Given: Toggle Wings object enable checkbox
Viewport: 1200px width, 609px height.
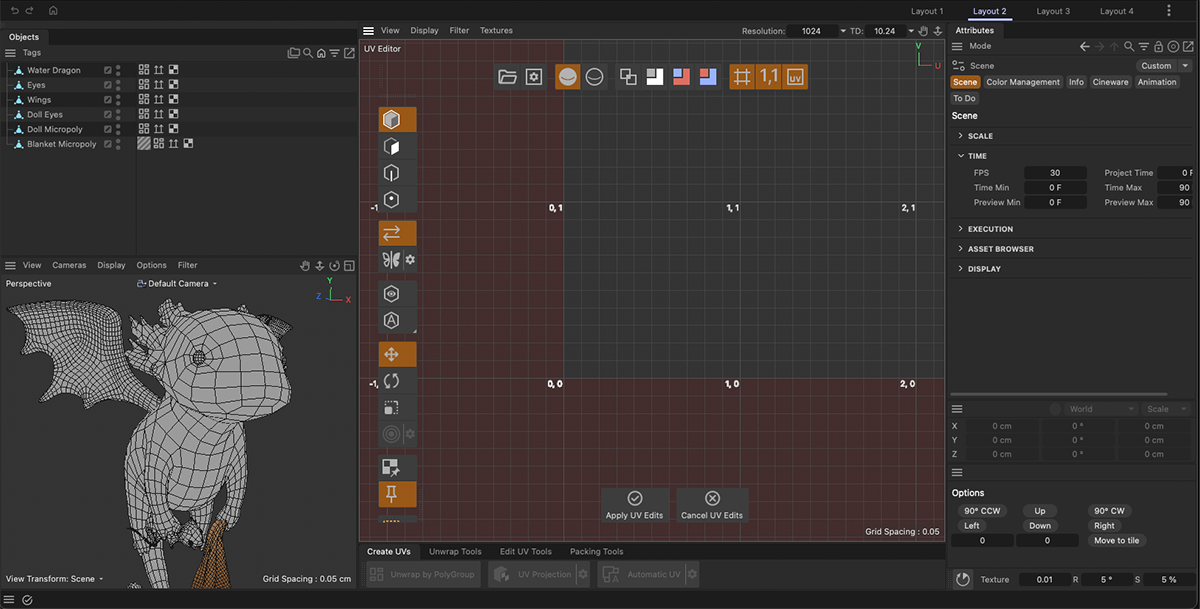Looking at the screenshot, I should tap(108, 100).
